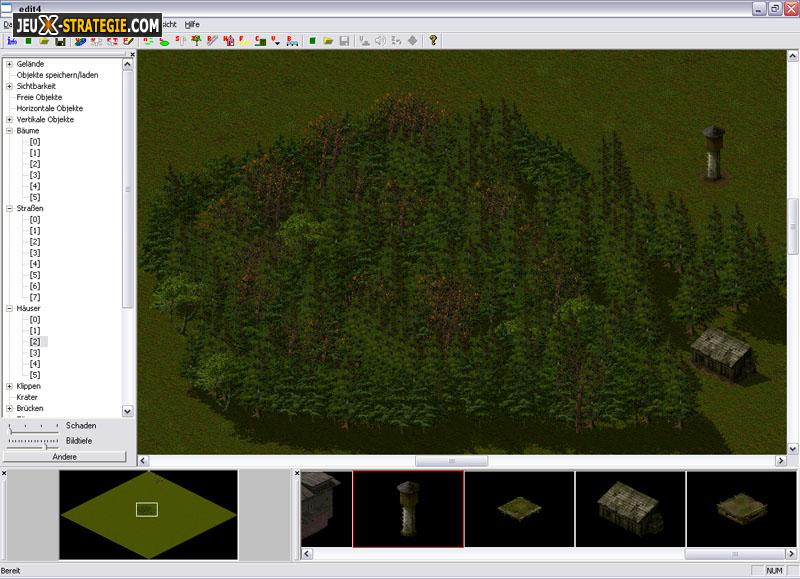Click the palm tree toolbar icon
Viewport: 800px width, 579px height.
[x=196, y=41]
